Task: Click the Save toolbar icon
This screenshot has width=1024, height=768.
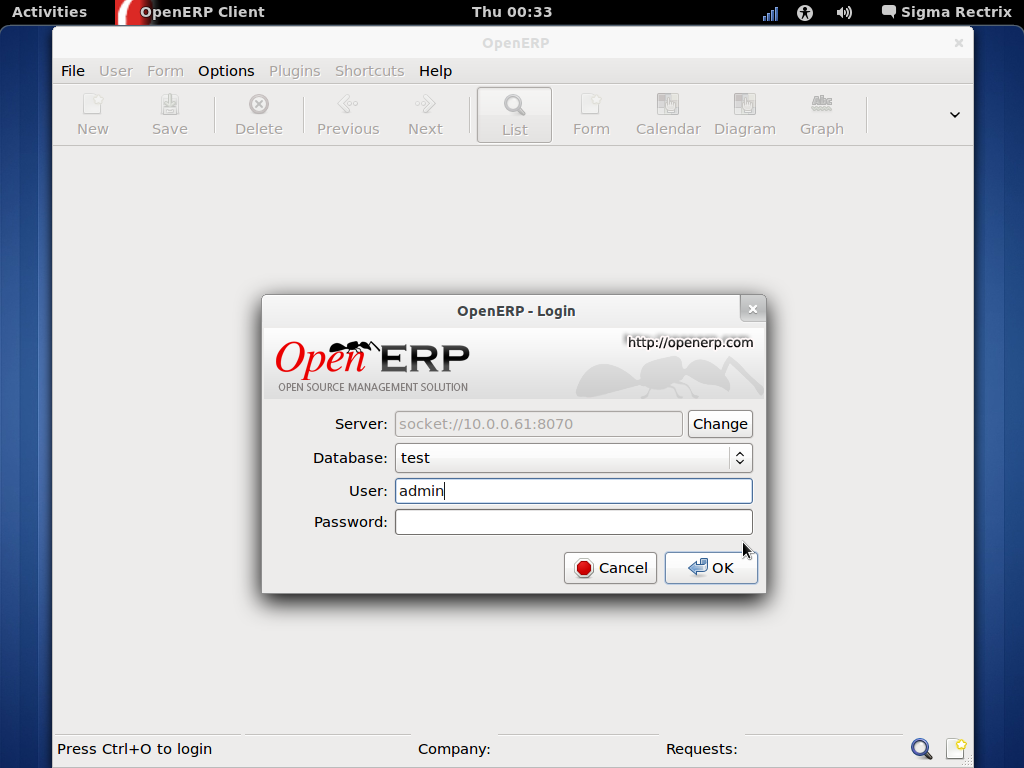Action: click(x=170, y=115)
